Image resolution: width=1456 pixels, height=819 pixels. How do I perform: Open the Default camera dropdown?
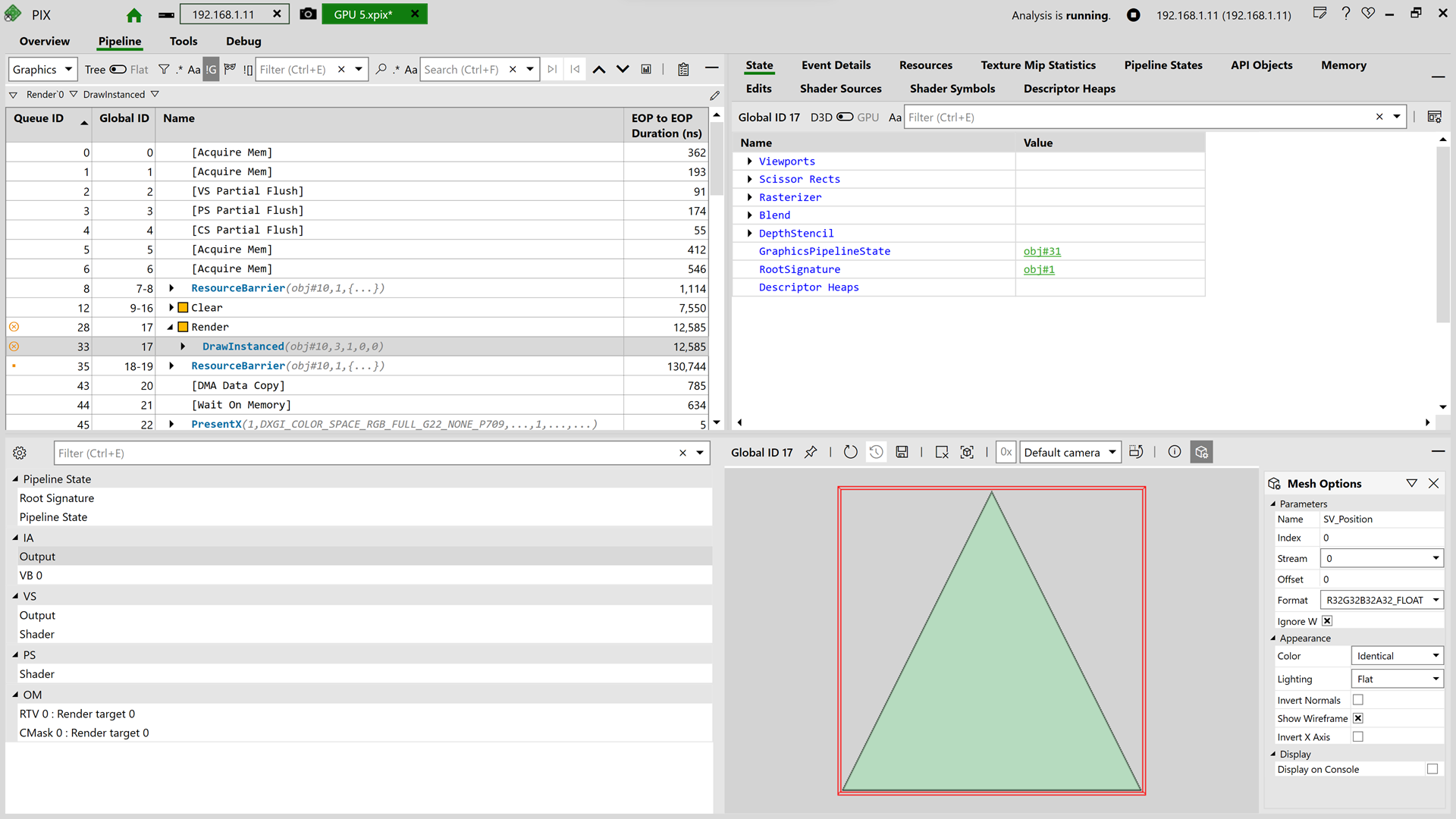(1070, 452)
